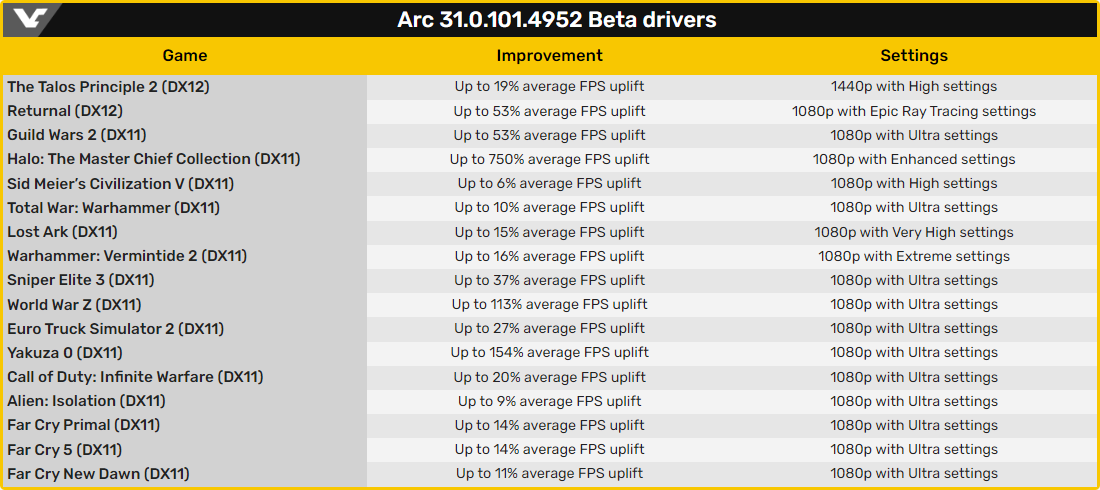
Task: Select Call of Duty: Infinite Warfare row
Action: pos(135,377)
